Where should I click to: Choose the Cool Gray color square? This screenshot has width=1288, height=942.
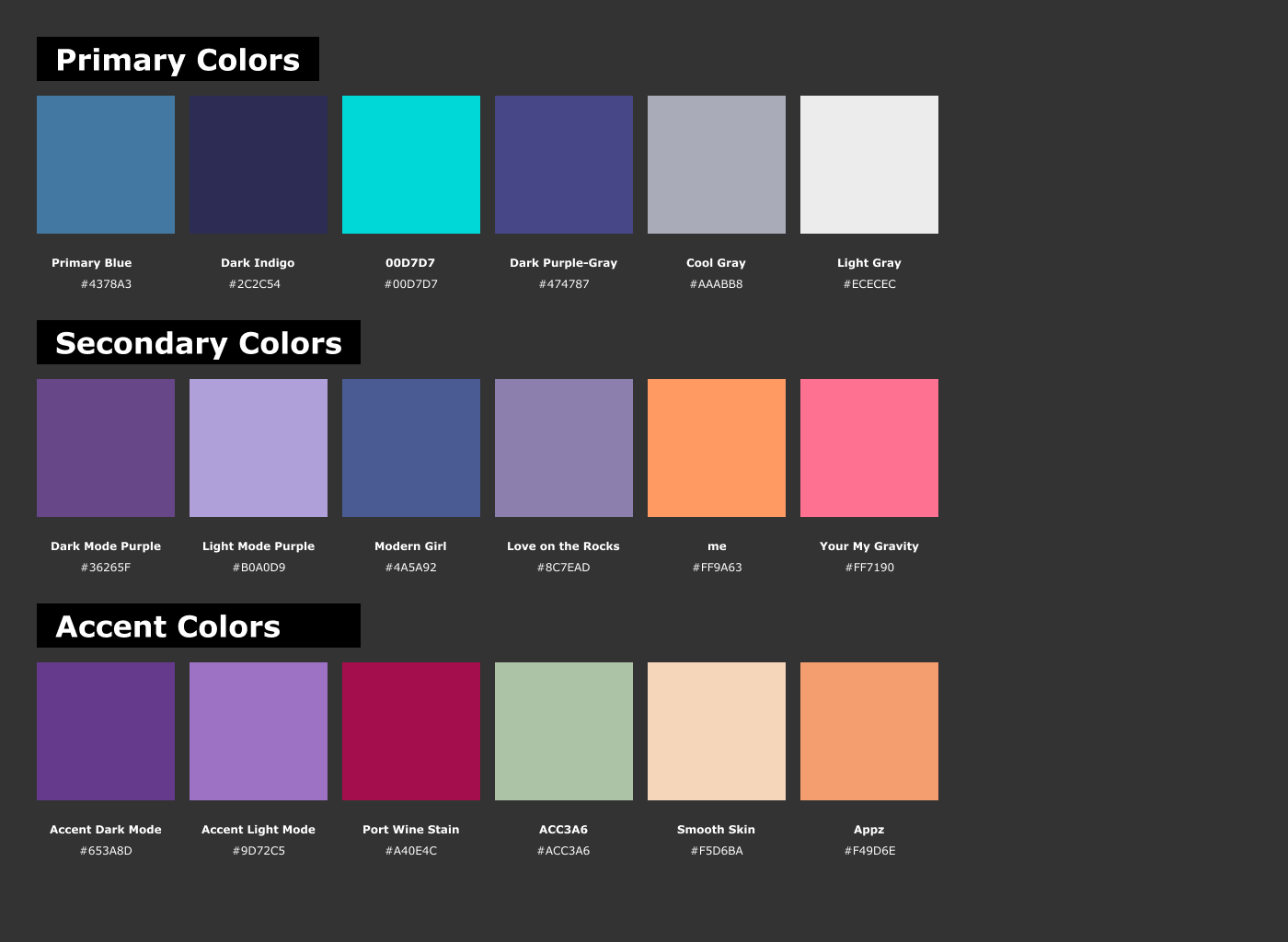pyautogui.click(x=717, y=165)
